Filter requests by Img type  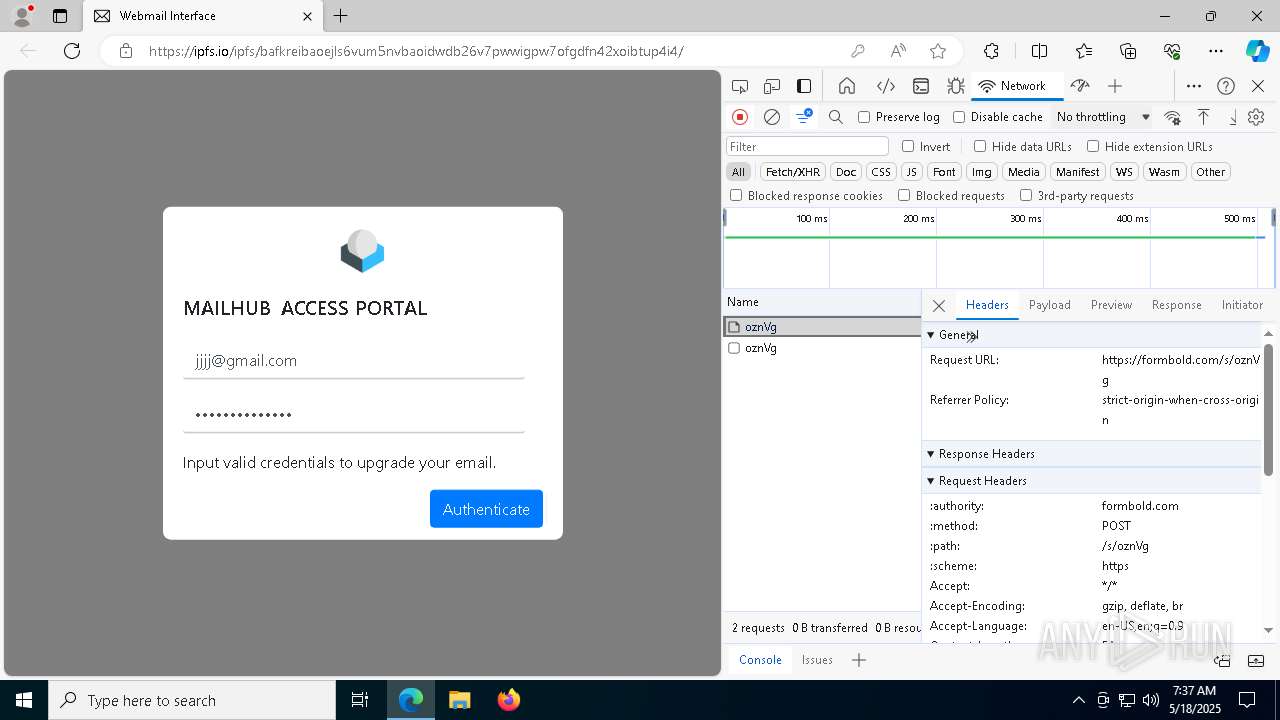coord(982,172)
